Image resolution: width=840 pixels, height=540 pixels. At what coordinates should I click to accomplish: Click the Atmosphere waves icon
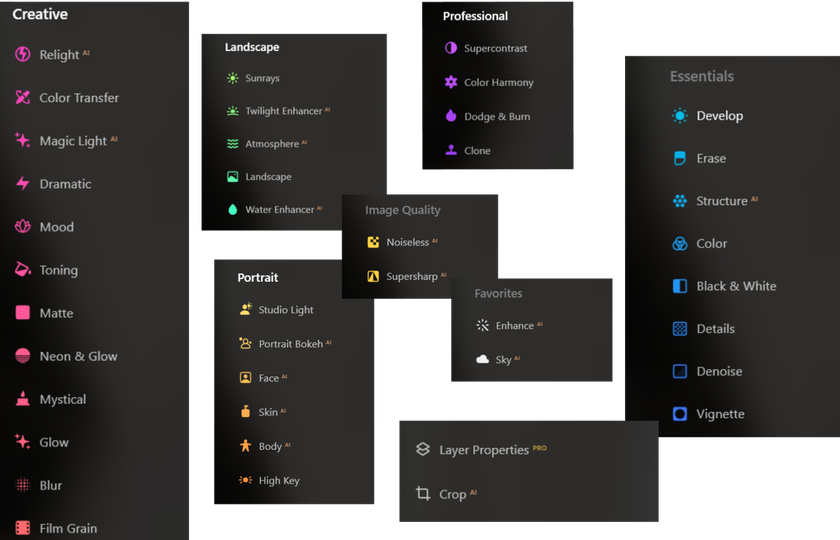pyautogui.click(x=232, y=144)
